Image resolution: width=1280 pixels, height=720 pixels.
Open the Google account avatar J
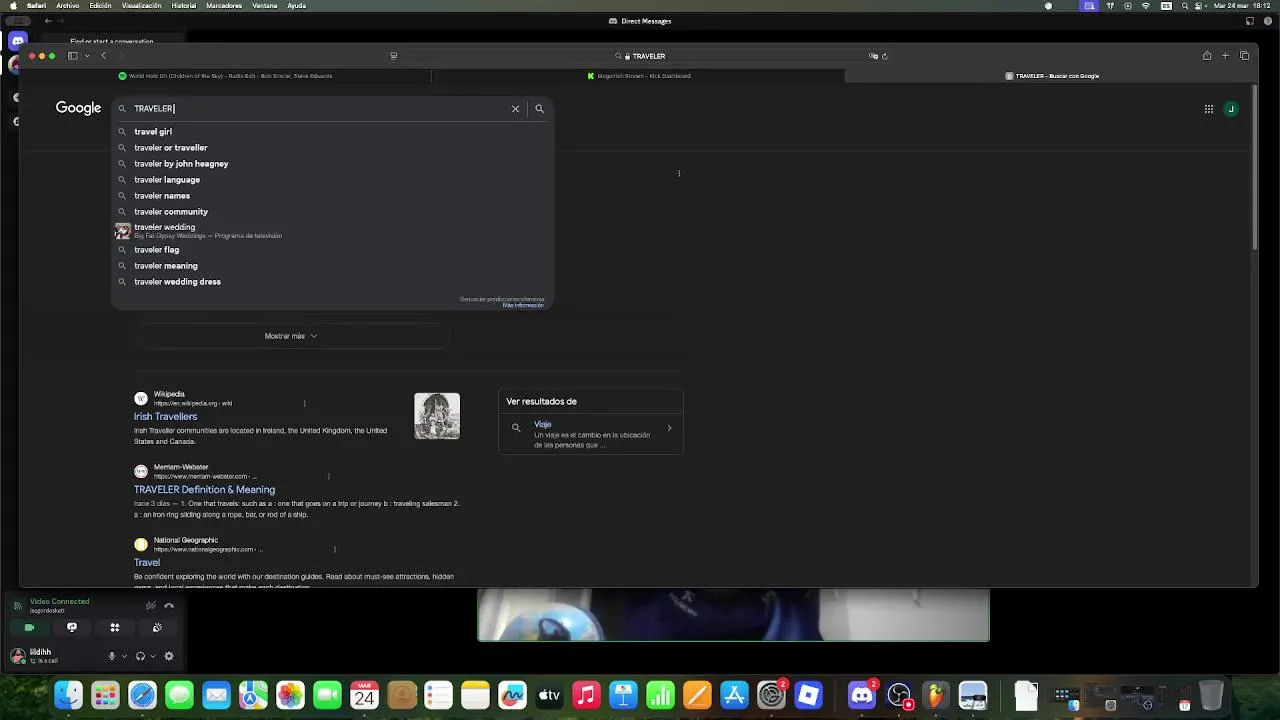(x=1231, y=109)
